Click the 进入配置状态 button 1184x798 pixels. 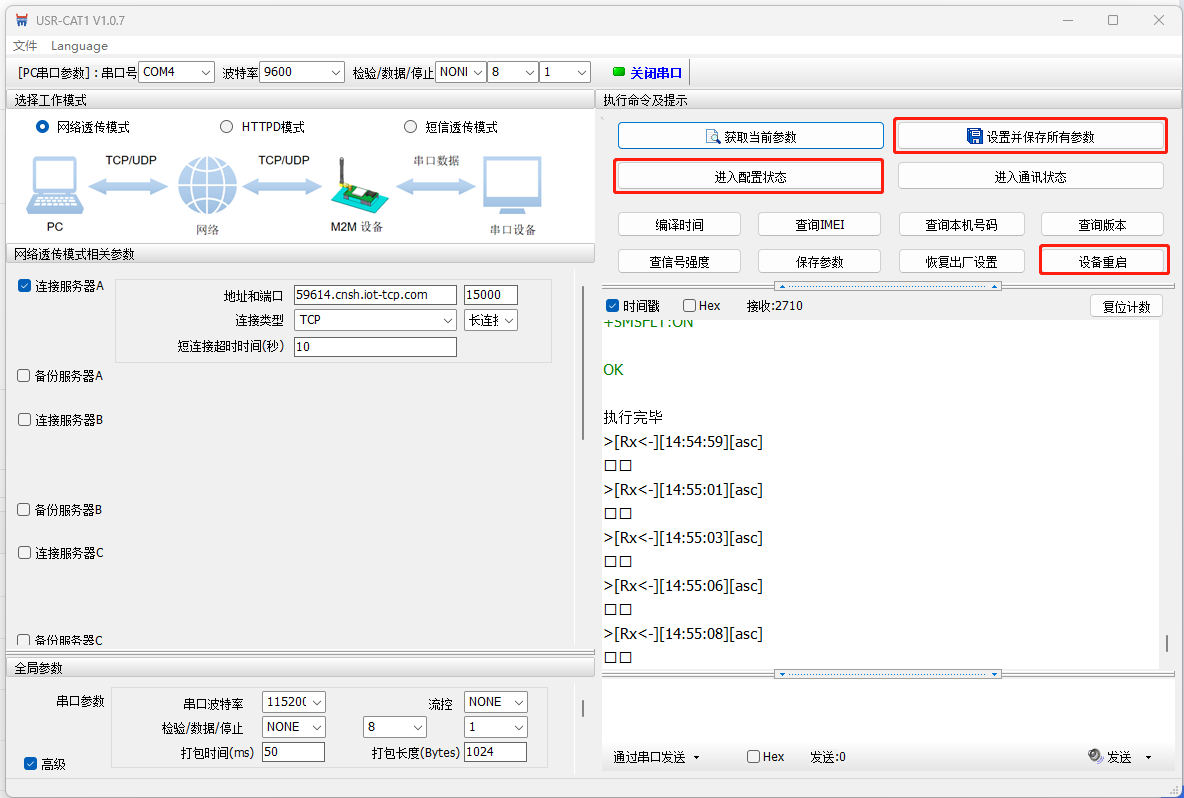coord(749,177)
